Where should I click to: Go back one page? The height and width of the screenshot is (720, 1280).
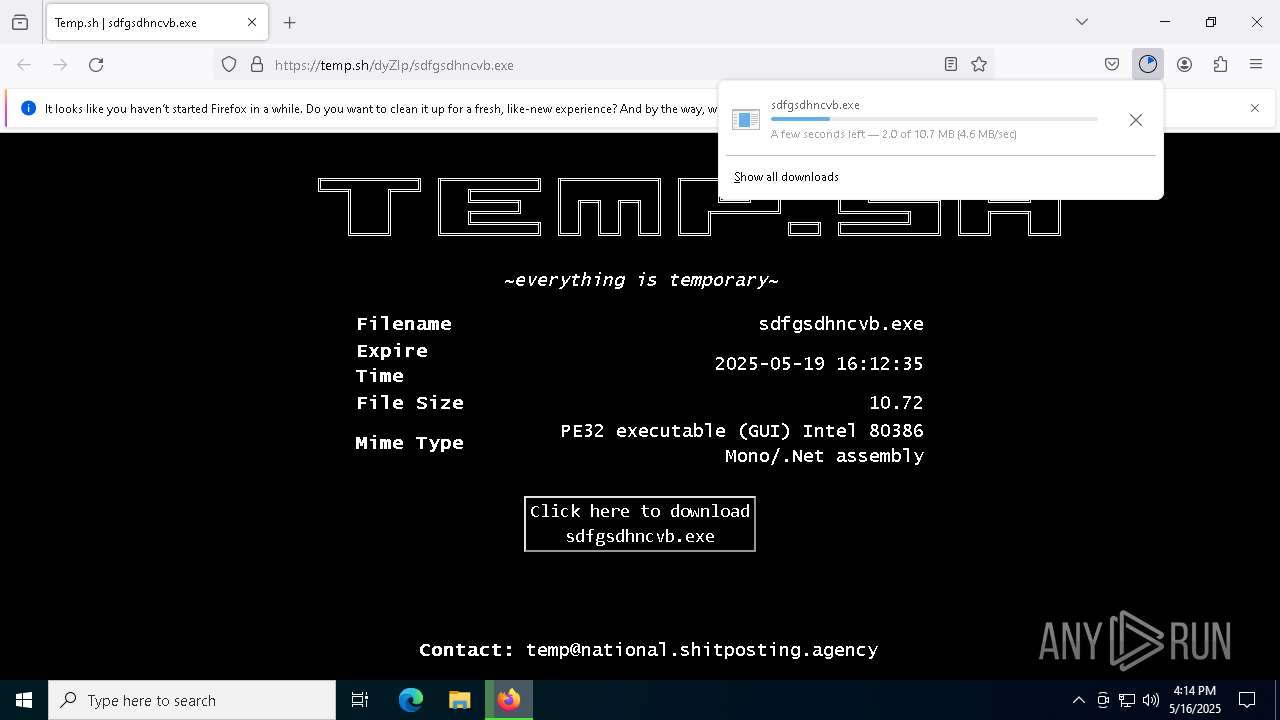24,65
